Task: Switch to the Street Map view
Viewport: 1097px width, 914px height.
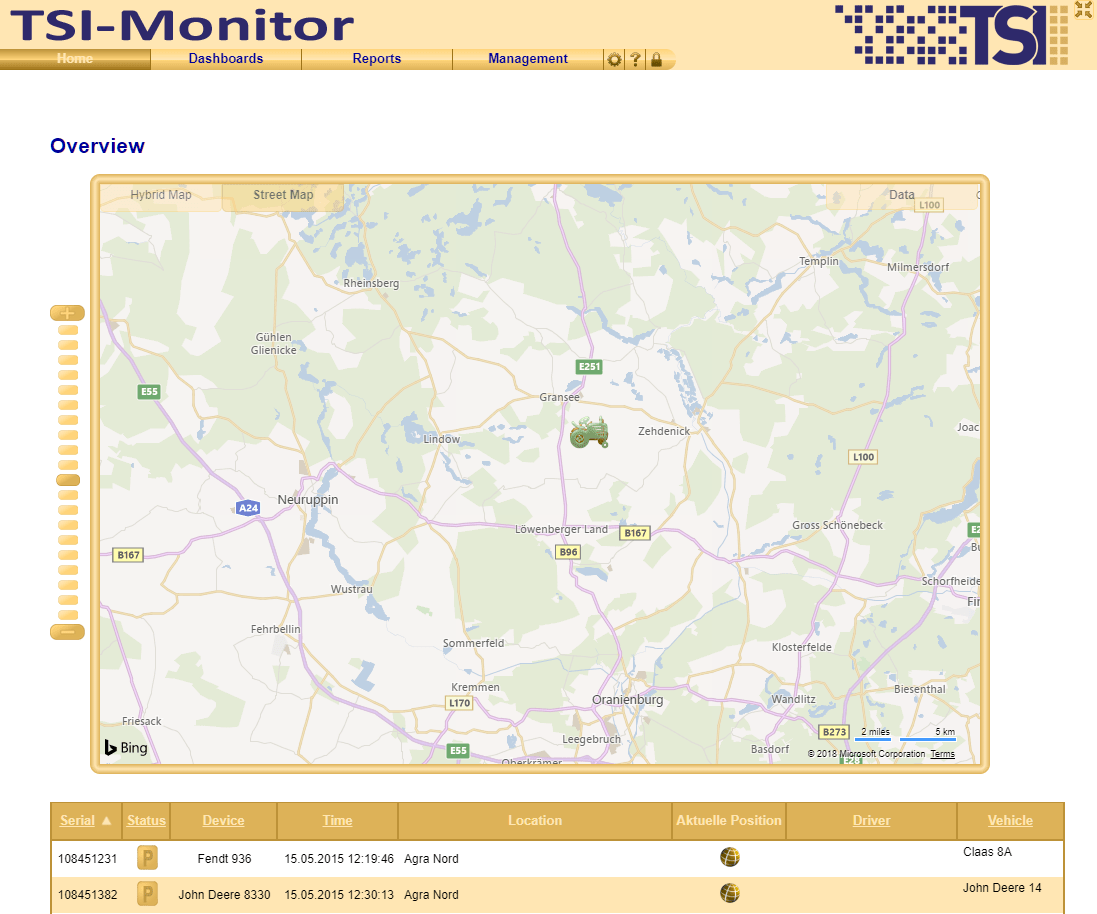Action: pyautogui.click(x=283, y=195)
